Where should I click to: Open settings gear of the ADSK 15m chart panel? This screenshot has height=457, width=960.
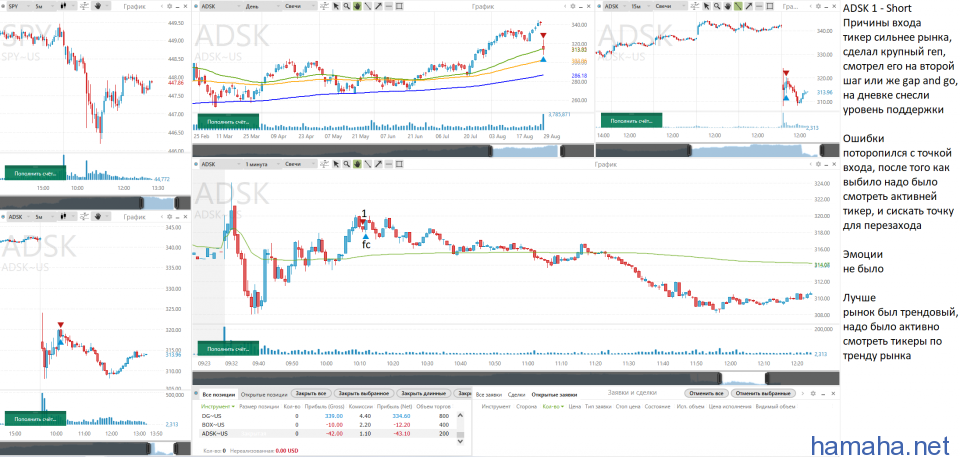[818, 6]
